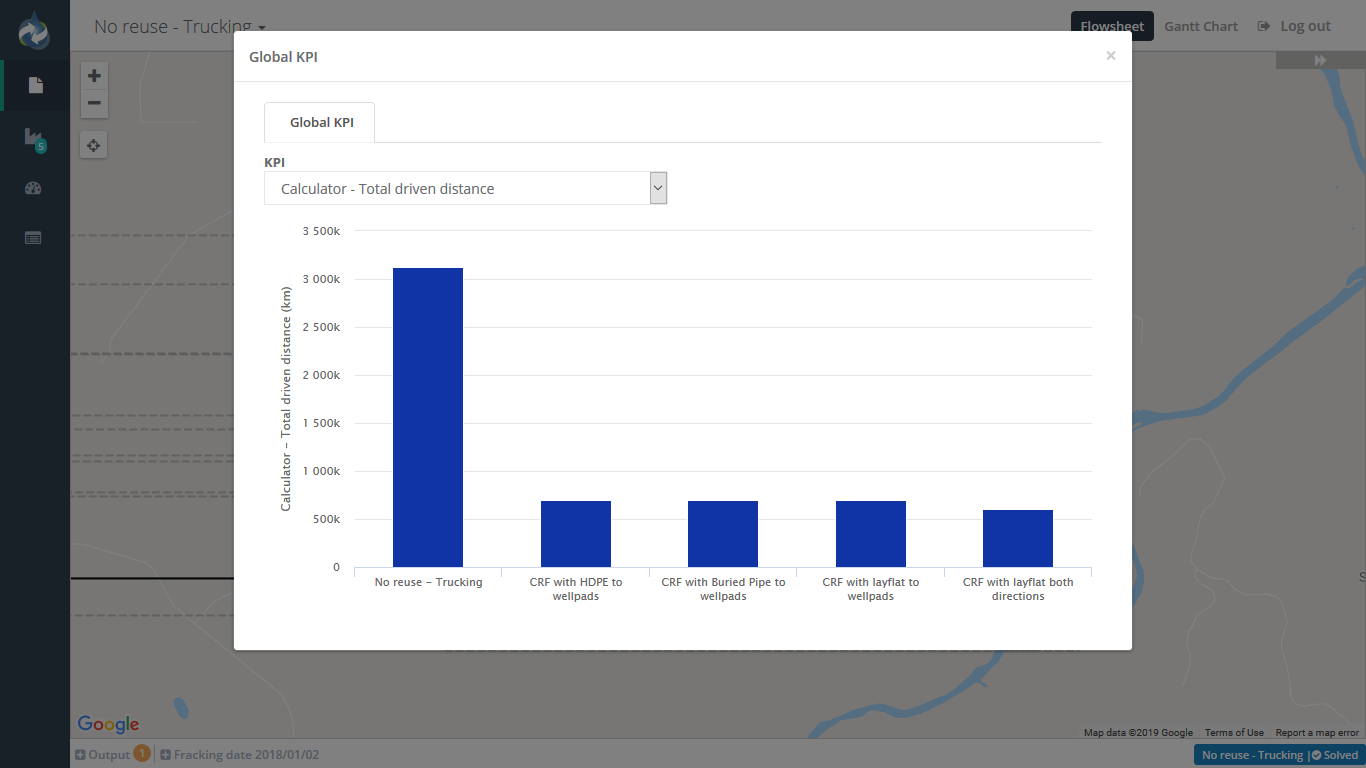The image size is (1366, 768).
Task: Switch to the Gantt Chart view
Action: click(x=1200, y=27)
